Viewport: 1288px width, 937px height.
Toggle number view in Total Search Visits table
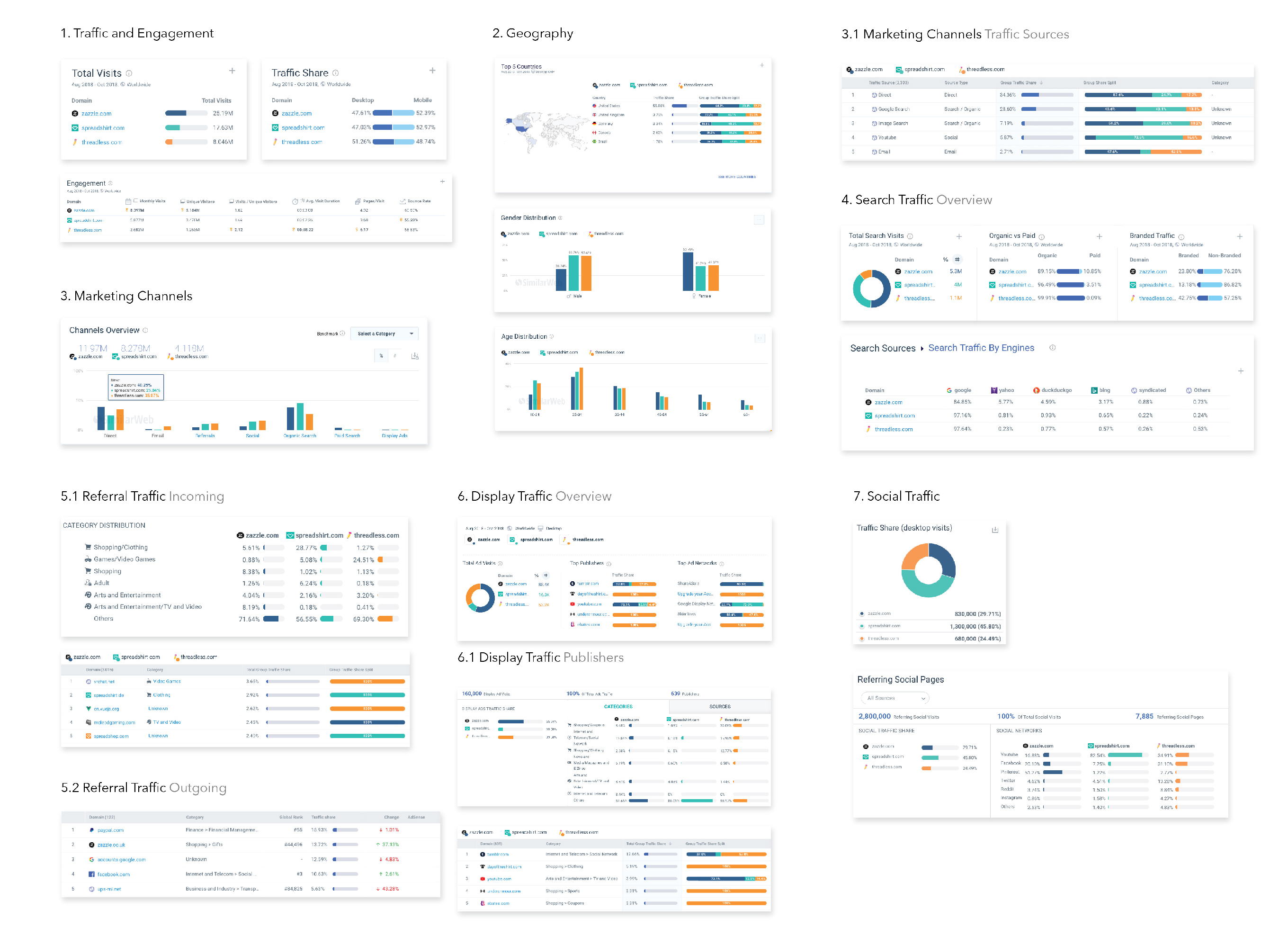pyautogui.click(x=957, y=259)
